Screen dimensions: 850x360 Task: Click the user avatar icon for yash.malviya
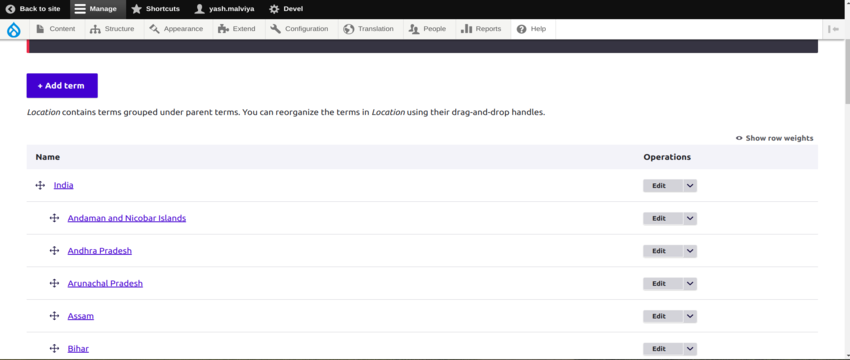(x=200, y=9)
